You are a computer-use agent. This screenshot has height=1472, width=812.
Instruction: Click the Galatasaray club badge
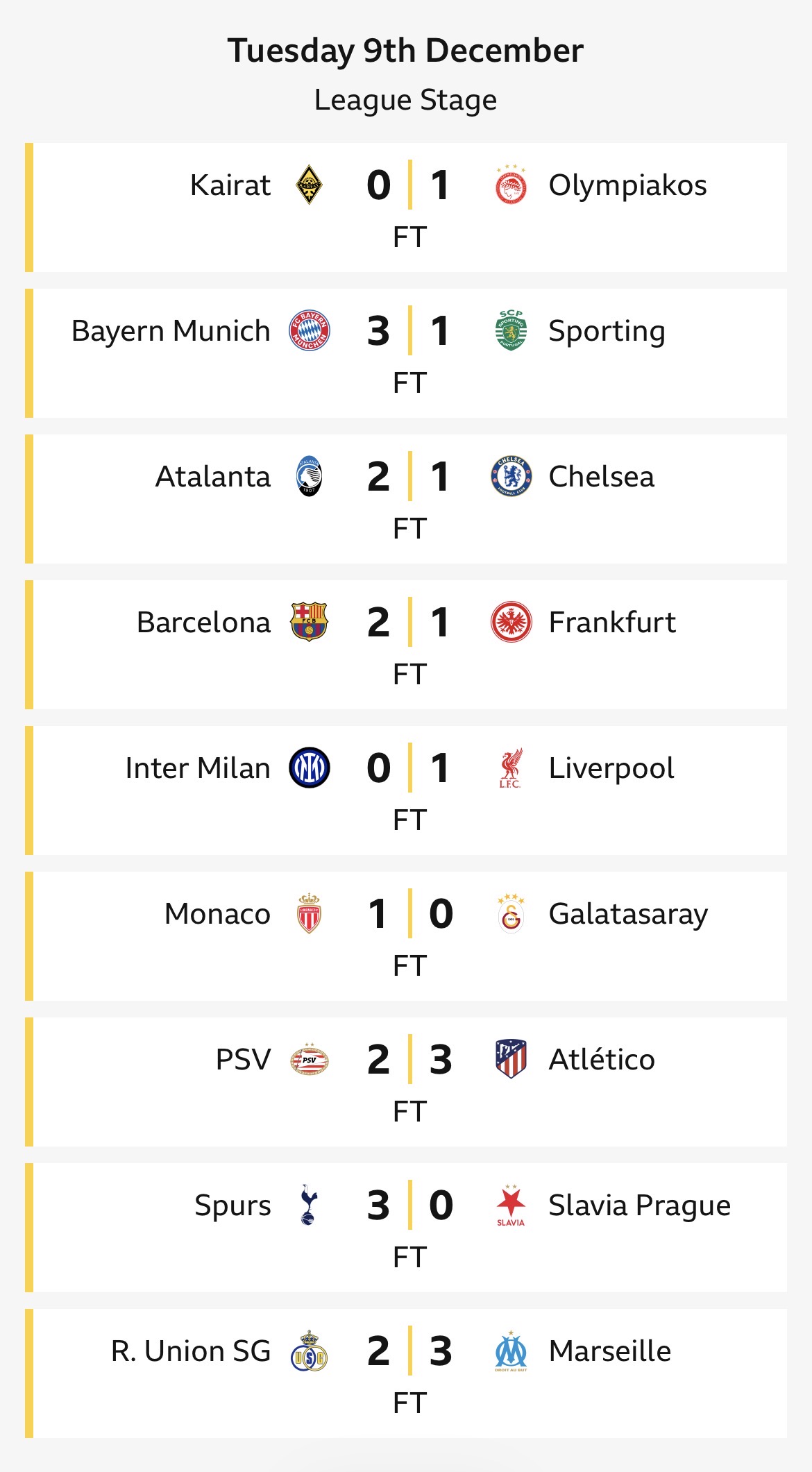point(511,913)
